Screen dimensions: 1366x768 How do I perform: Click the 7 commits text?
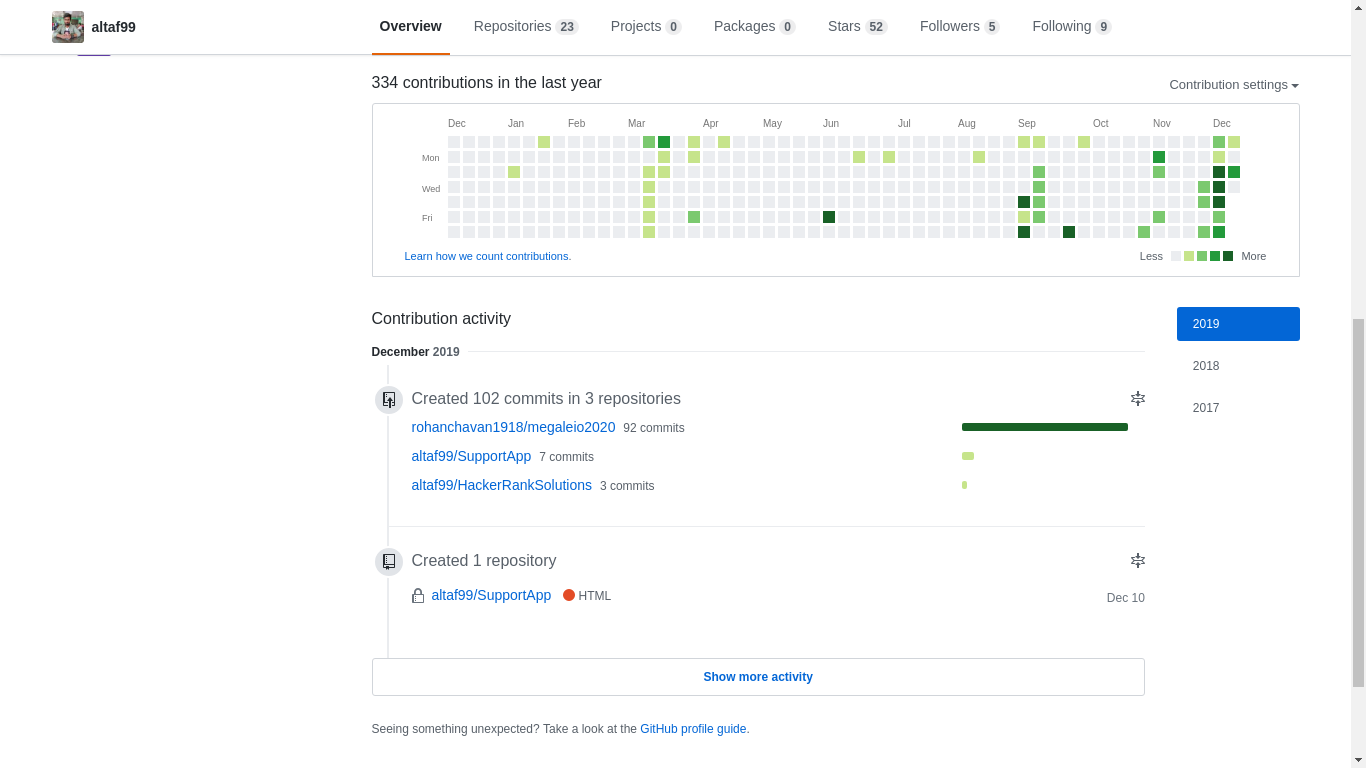[566, 457]
